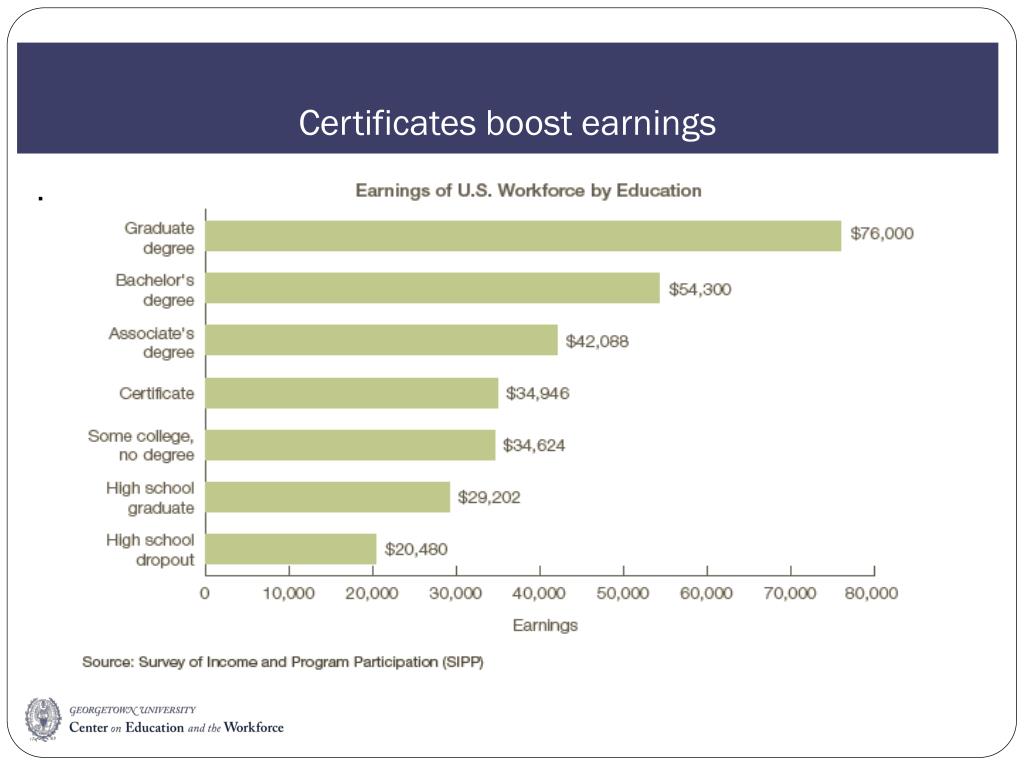Click the 20,000 axis tick label
The width and height of the screenshot is (1024, 768).
(x=372, y=593)
